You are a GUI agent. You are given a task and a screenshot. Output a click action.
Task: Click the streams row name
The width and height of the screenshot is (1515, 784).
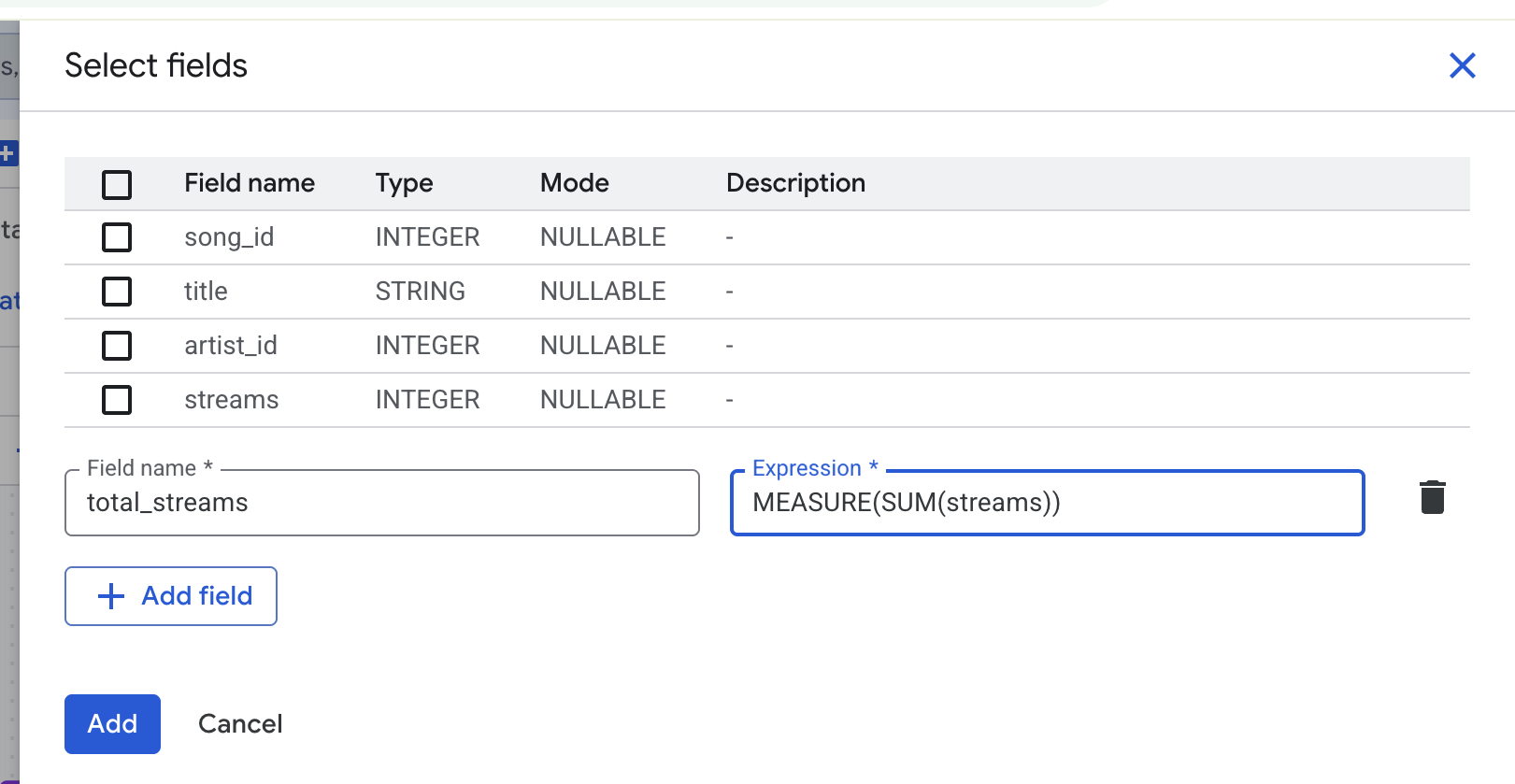232,400
